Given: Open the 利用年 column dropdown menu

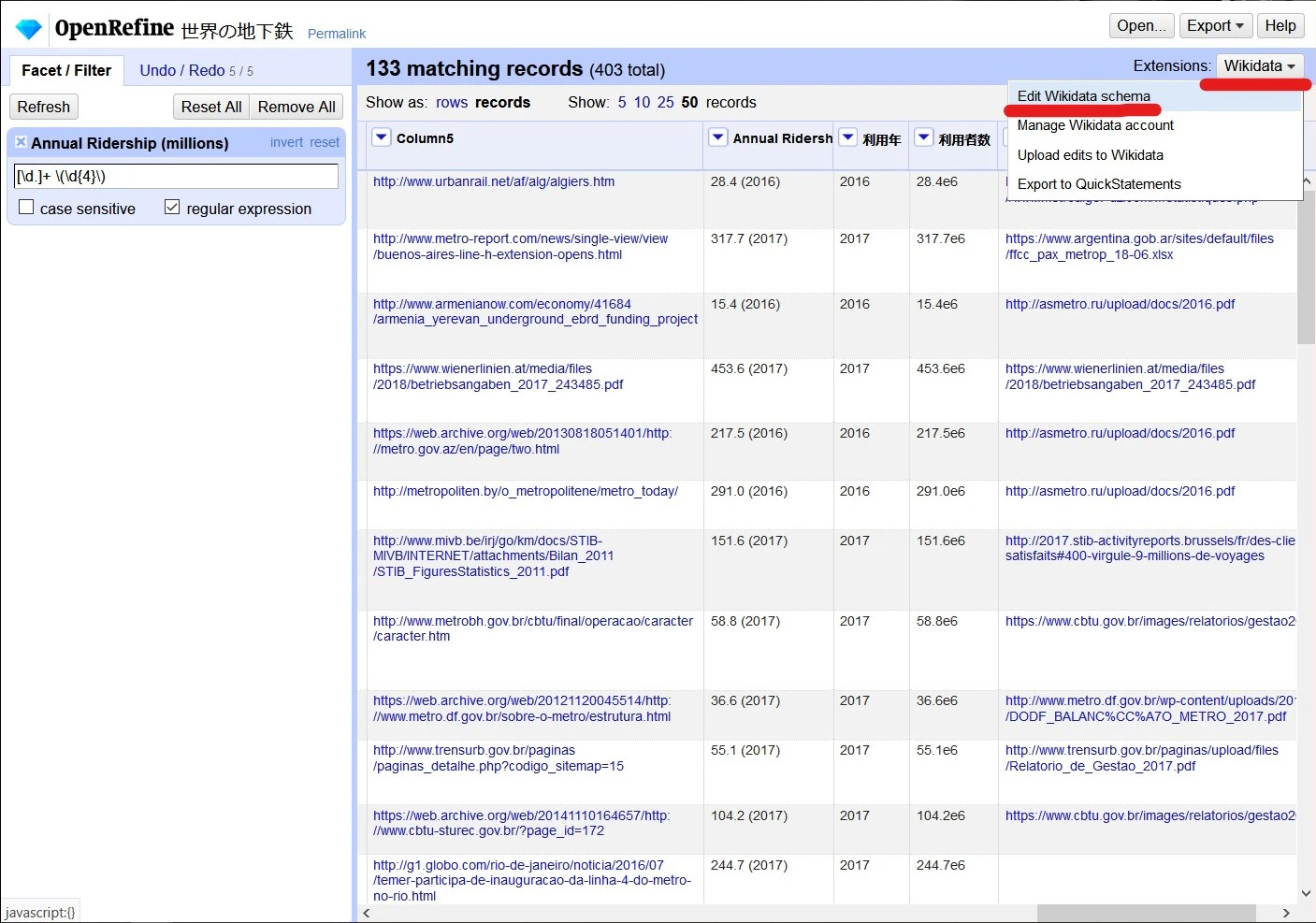Looking at the screenshot, I should [x=848, y=137].
